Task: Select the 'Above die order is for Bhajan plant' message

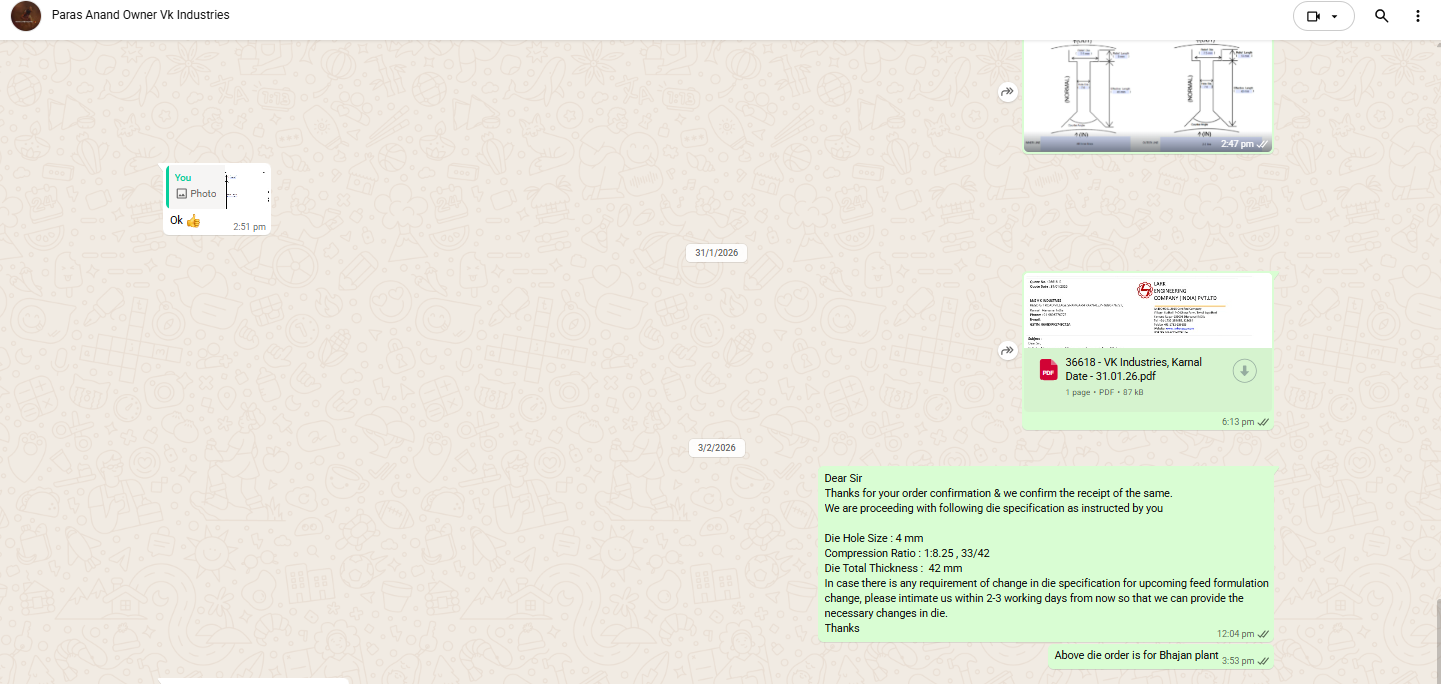Action: (1136, 656)
